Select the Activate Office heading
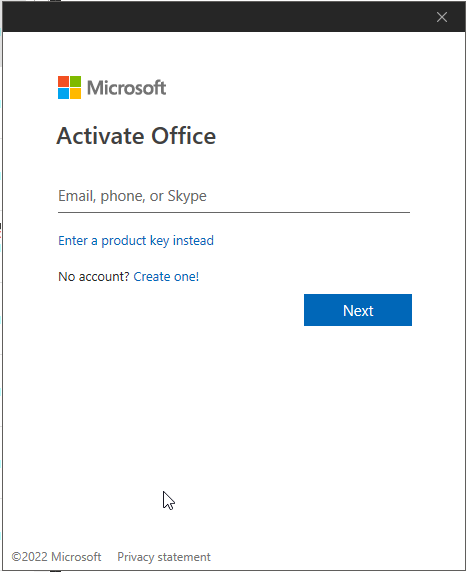 pyautogui.click(x=136, y=136)
